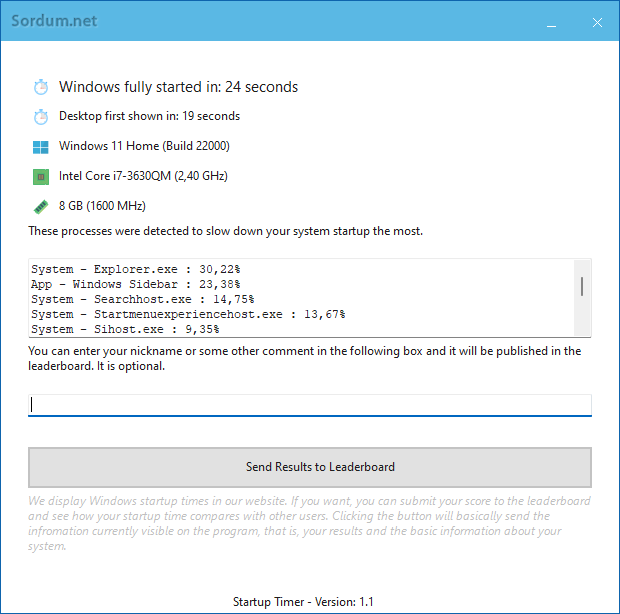Click the stopwatch icon beside 'Windows fully started'
This screenshot has height=614, width=620.
pyautogui.click(x=41, y=87)
